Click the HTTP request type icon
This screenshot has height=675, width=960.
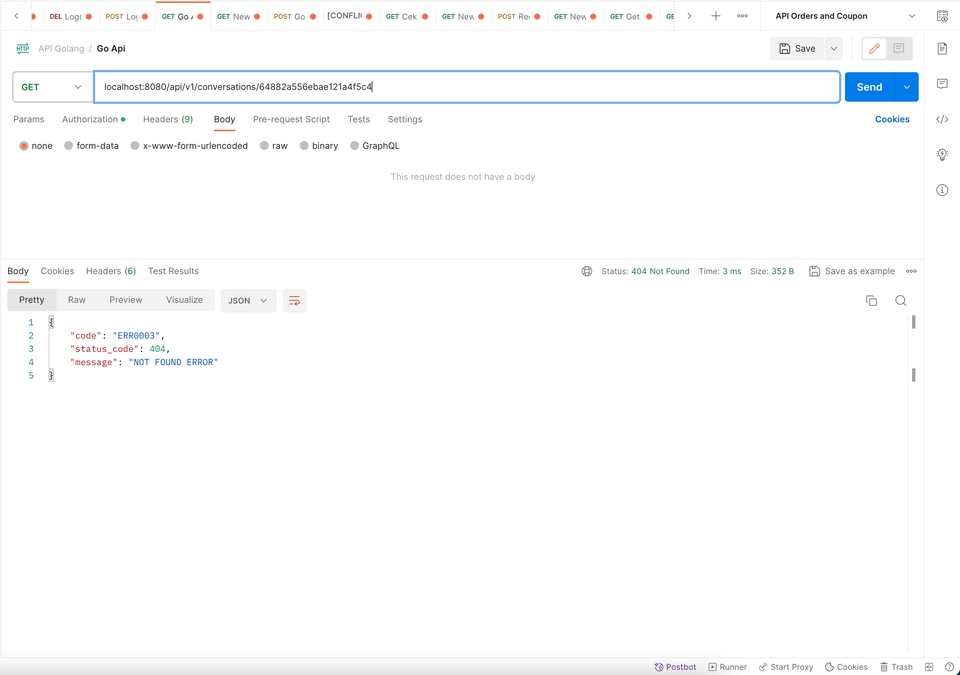coord(23,48)
